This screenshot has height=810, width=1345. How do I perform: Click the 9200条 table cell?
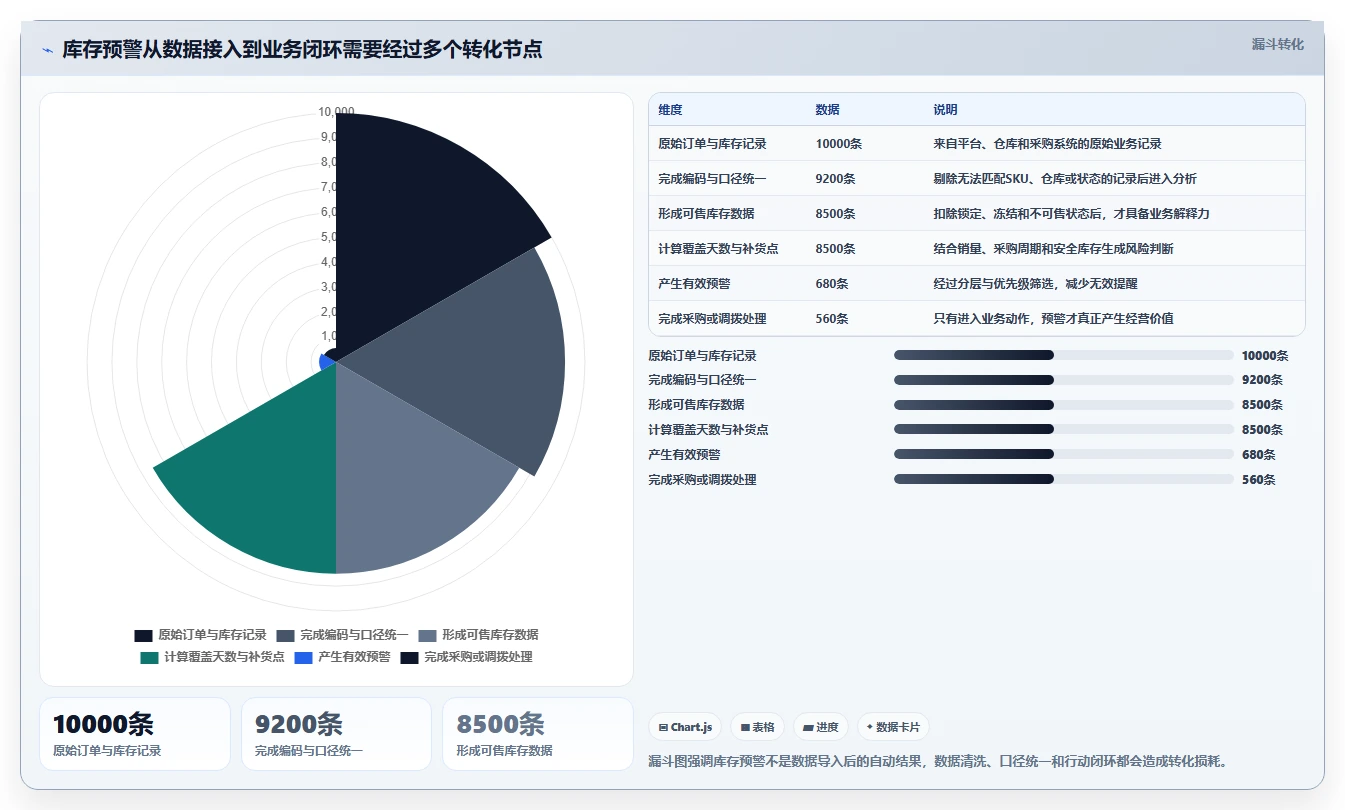(x=835, y=179)
